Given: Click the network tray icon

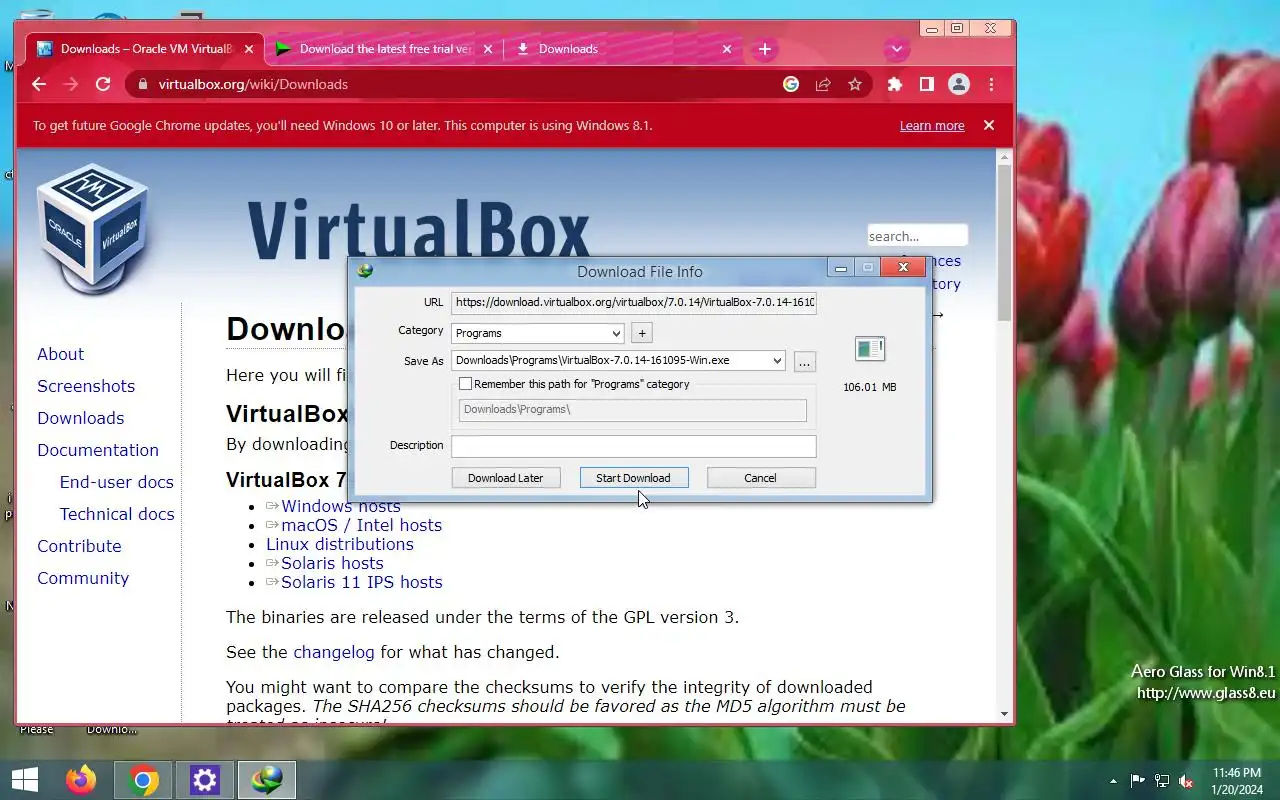Looking at the screenshot, I should point(1162,781).
